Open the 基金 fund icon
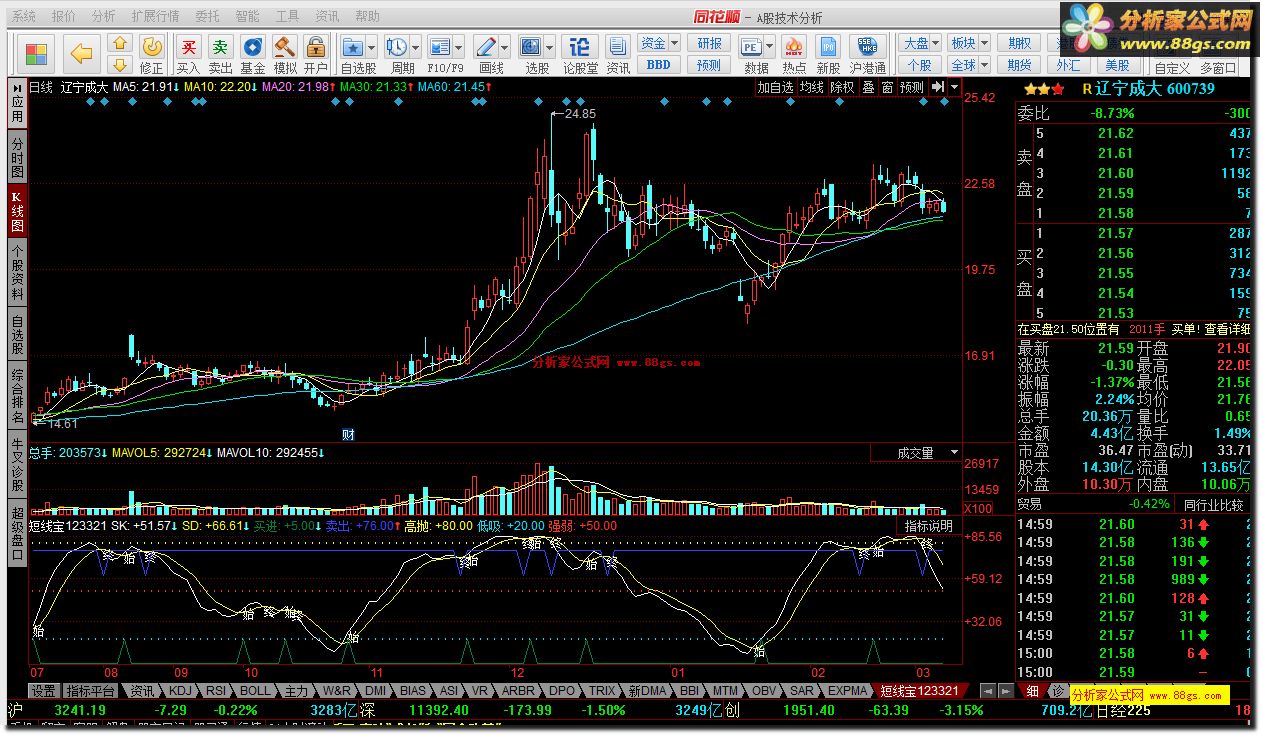 tap(253, 47)
